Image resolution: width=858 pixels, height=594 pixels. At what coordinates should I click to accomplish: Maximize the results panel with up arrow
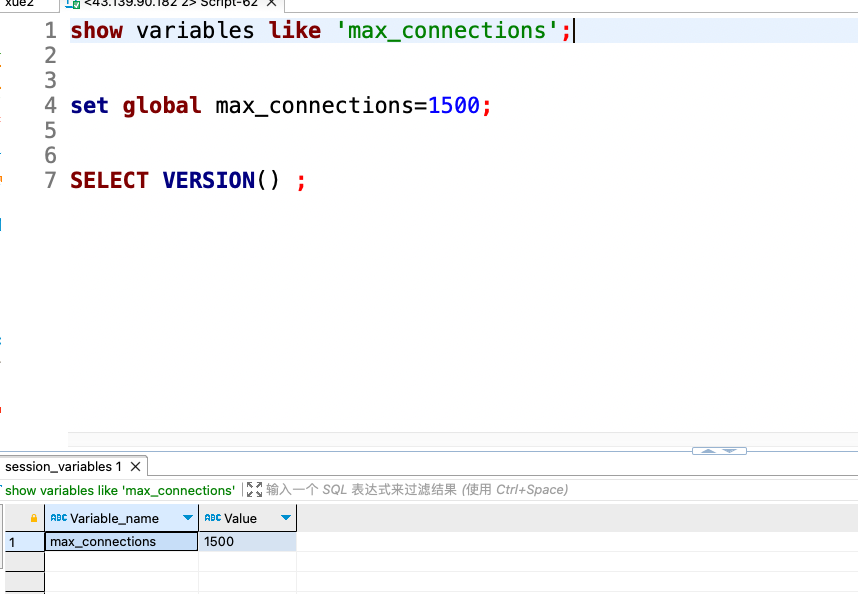tap(708, 451)
